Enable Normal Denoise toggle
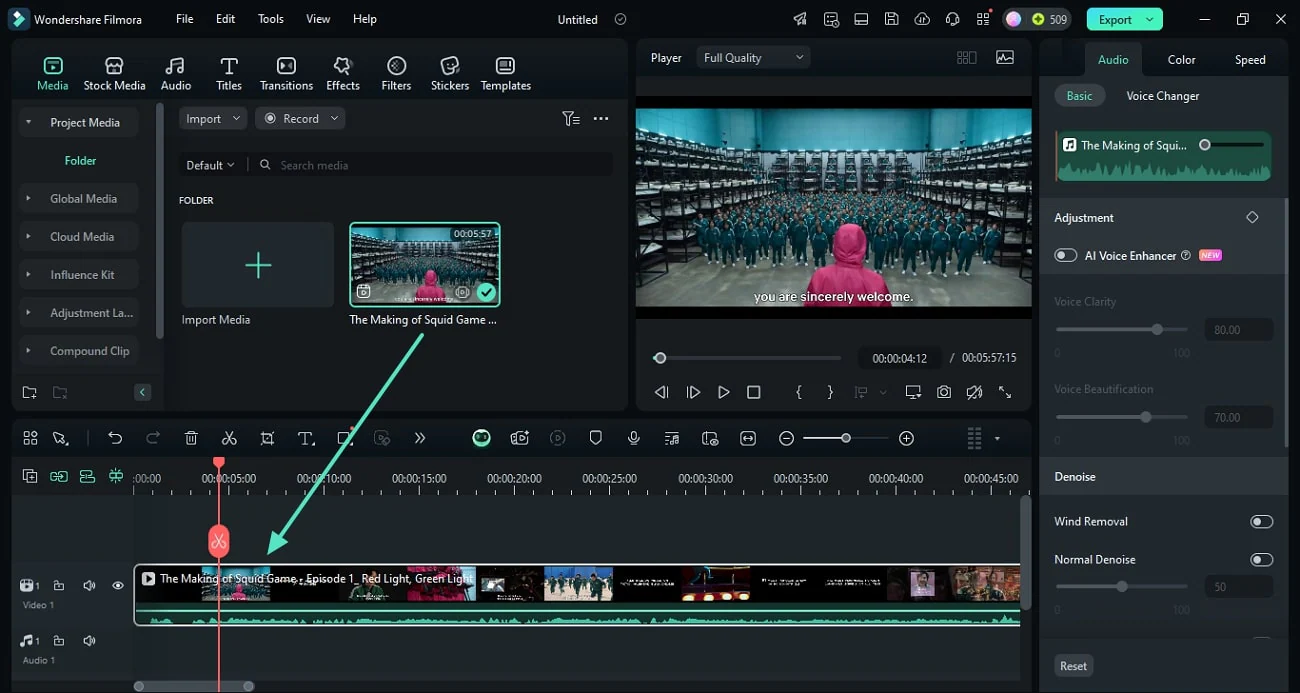This screenshot has height=693, width=1300. pyautogui.click(x=1262, y=559)
